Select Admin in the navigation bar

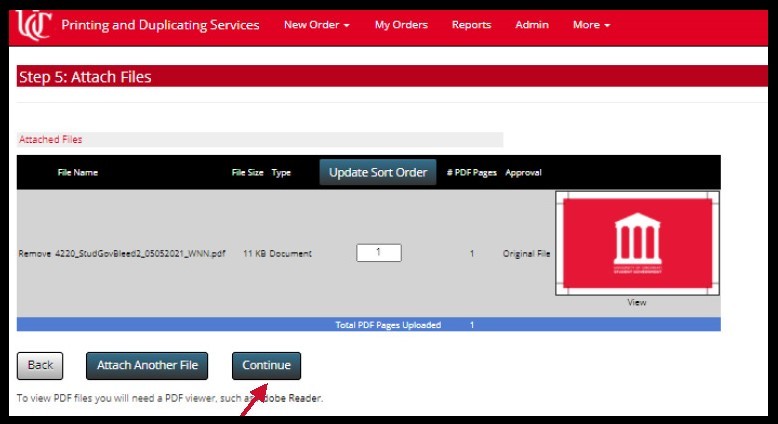coord(531,25)
